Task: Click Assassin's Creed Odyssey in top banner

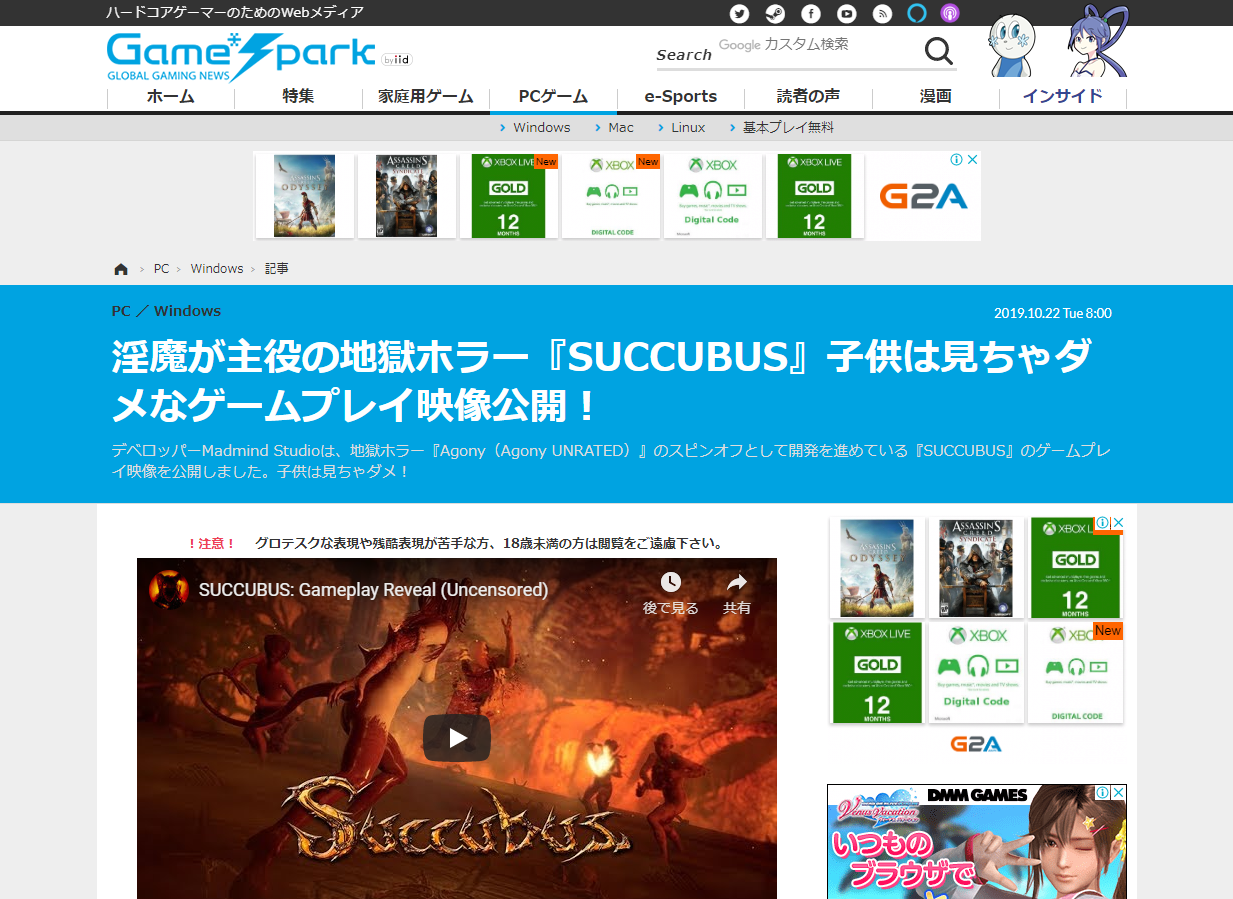Action: tap(305, 195)
